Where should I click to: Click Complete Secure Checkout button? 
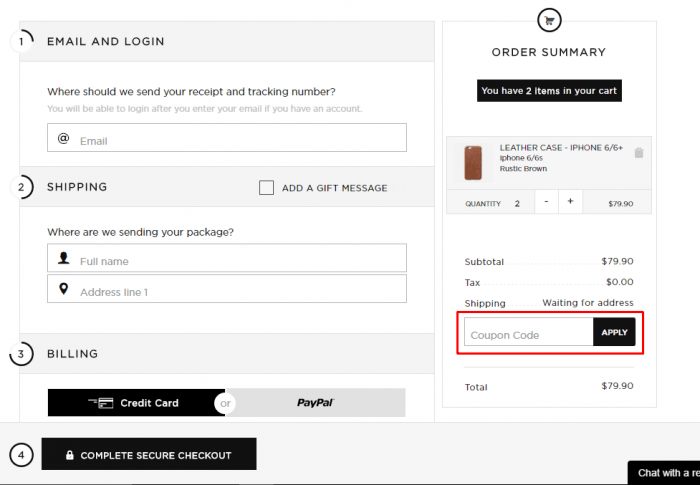[x=149, y=454]
